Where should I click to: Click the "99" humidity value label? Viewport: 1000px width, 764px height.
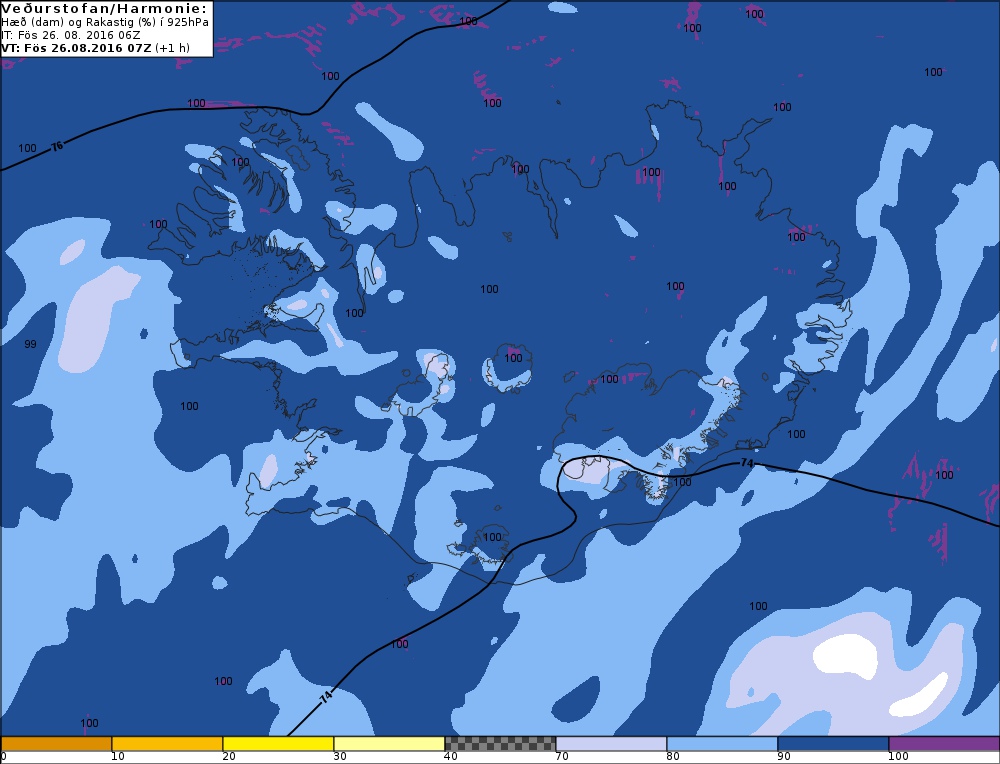tap(30, 344)
